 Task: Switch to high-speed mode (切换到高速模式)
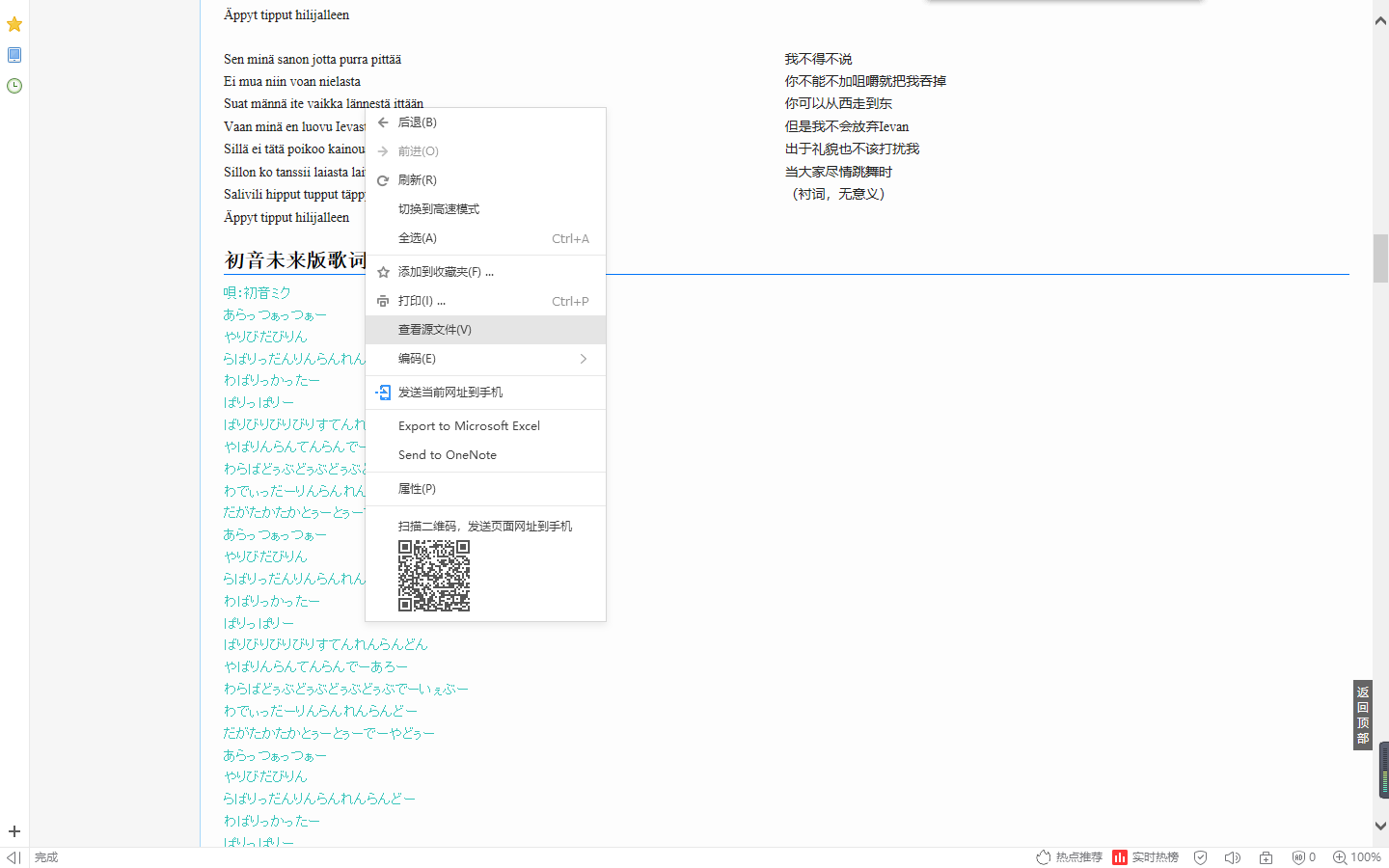coord(439,209)
